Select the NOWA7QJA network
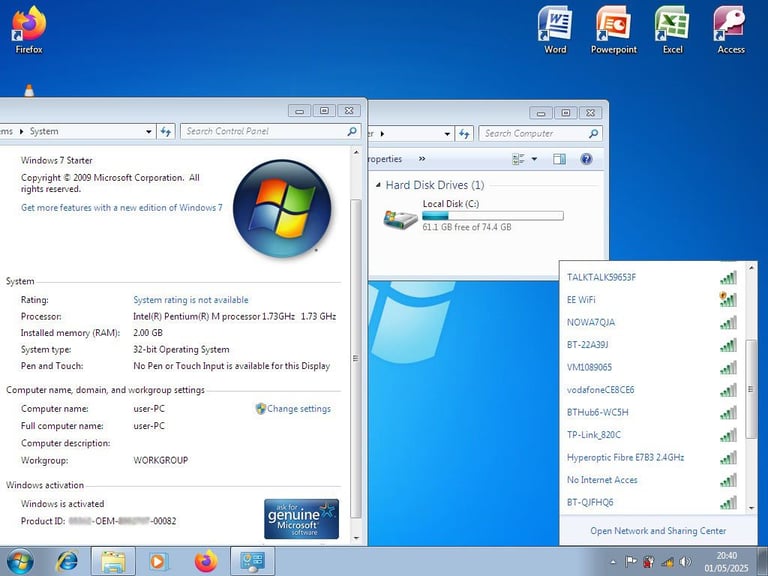 [x=651, y=322]
